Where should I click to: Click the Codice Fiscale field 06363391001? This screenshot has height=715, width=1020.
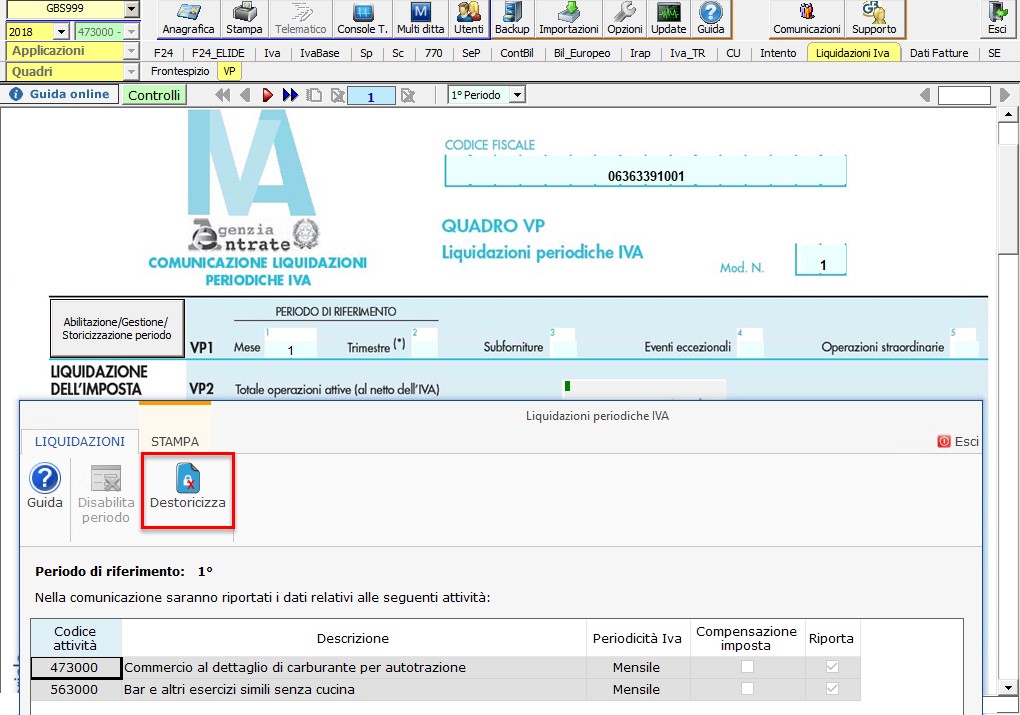(645, 172)
